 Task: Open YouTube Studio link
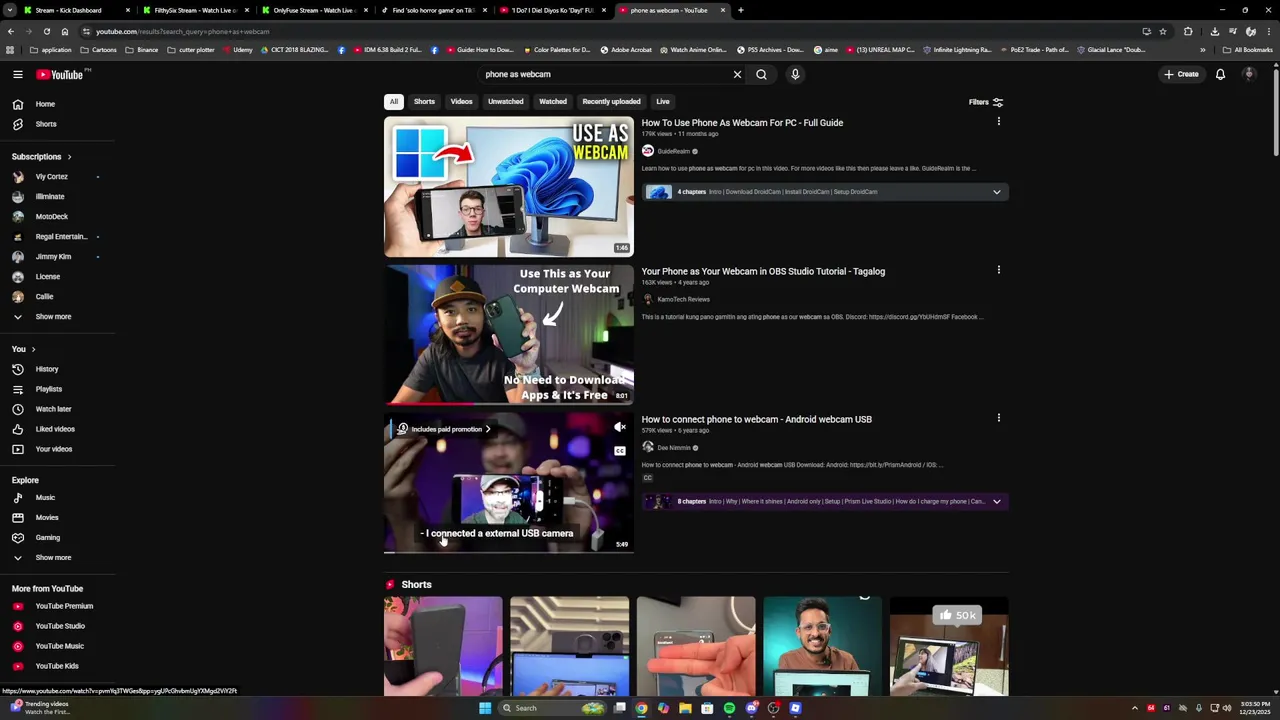pos(58,626)
